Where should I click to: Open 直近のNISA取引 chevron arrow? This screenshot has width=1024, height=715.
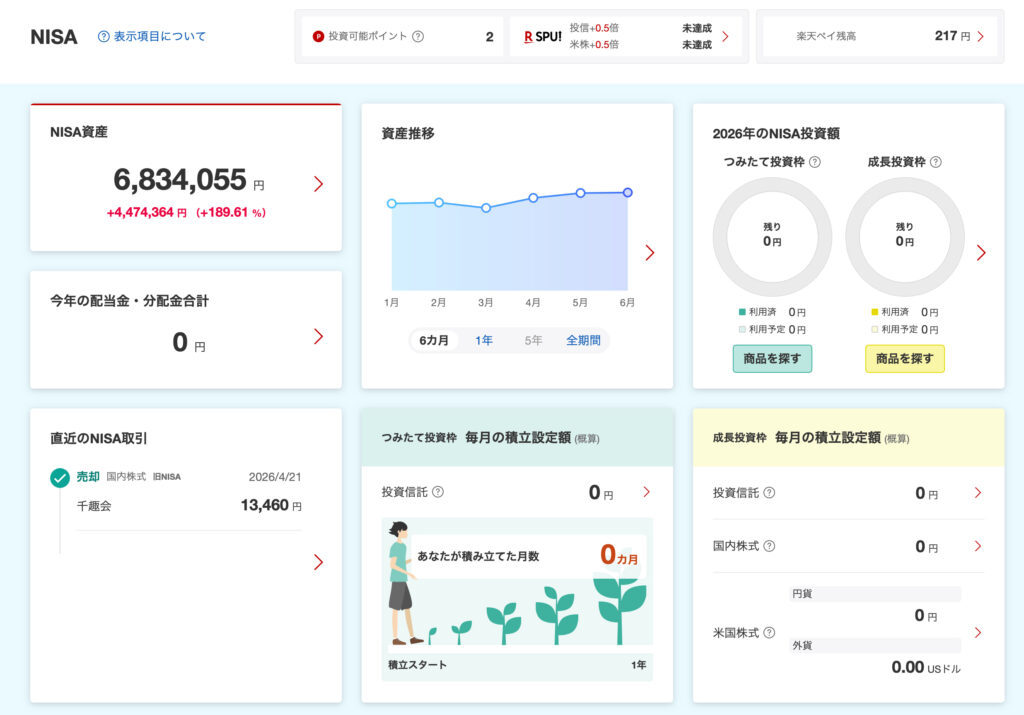(x=318, y=562)
